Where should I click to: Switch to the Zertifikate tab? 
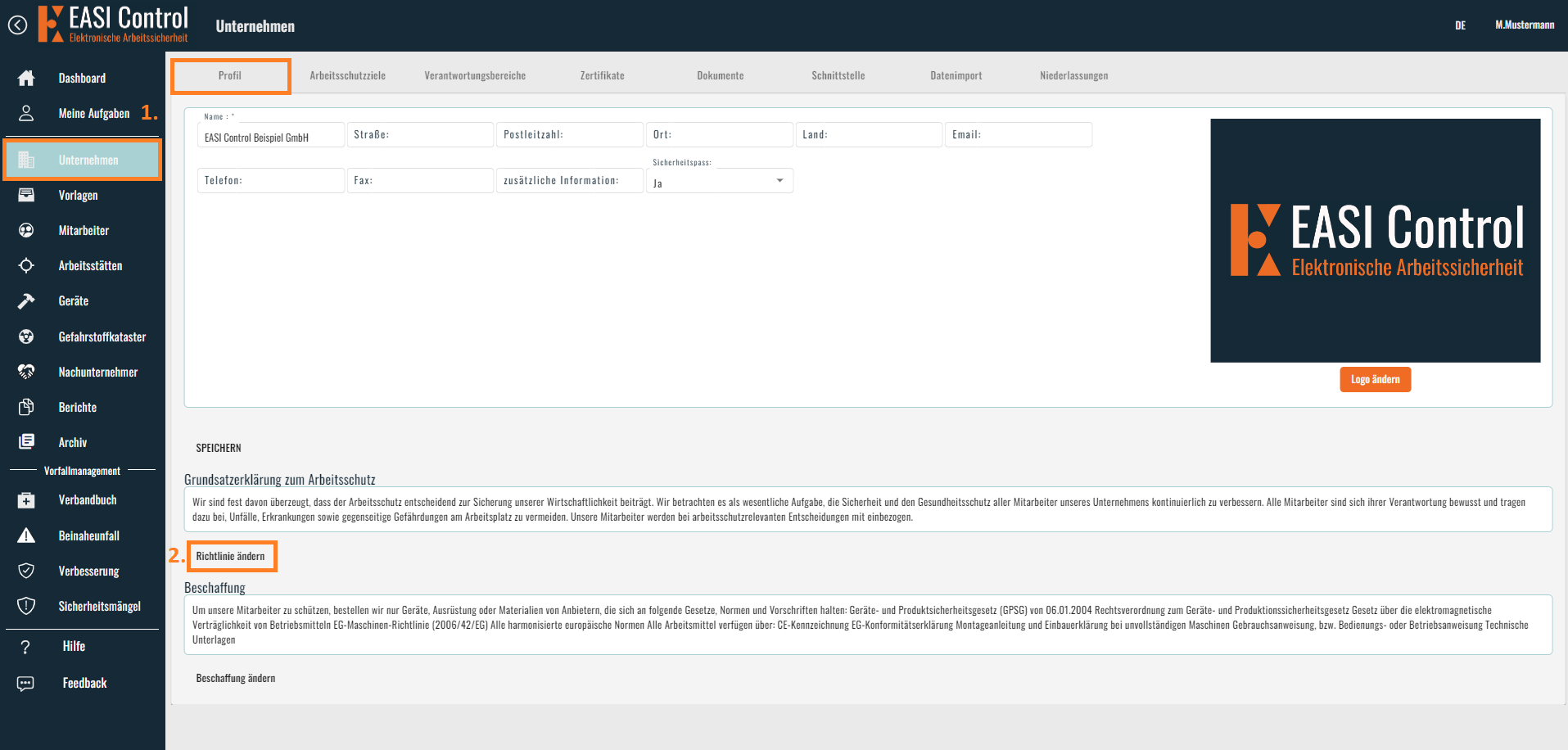click(603, 75)
